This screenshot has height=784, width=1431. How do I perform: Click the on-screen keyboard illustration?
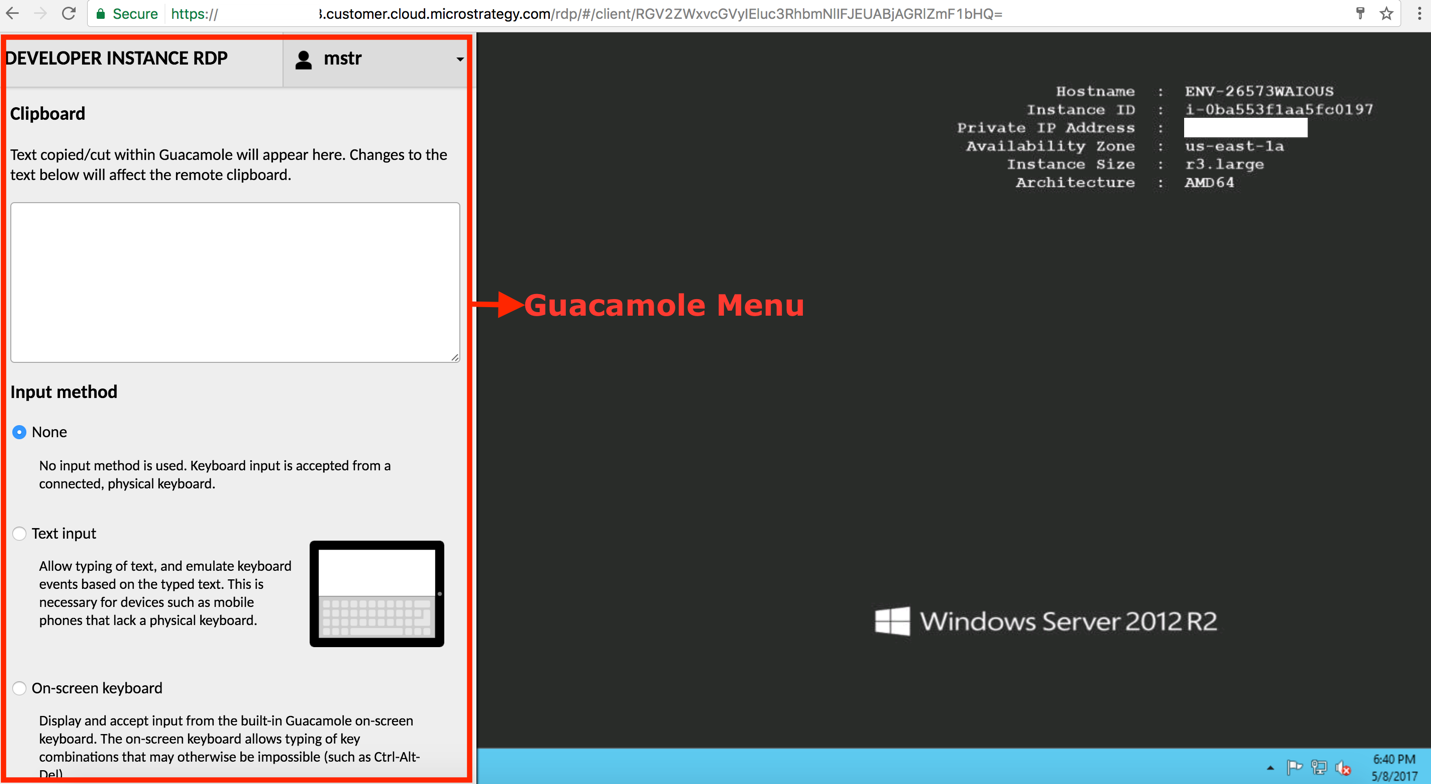tap(376, 593)
